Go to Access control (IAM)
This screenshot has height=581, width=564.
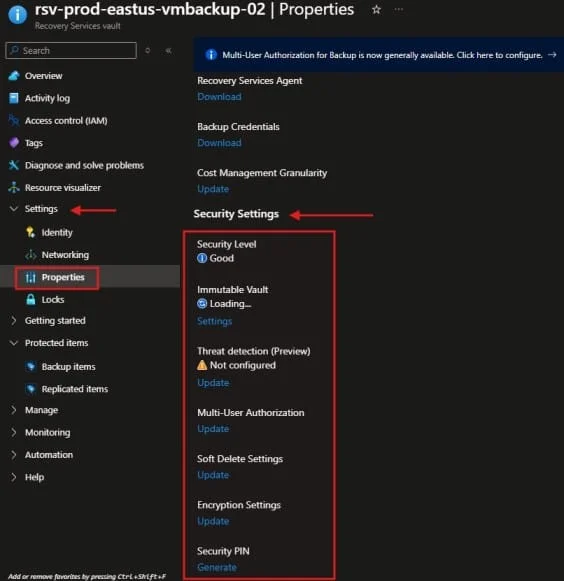(66, 121)
